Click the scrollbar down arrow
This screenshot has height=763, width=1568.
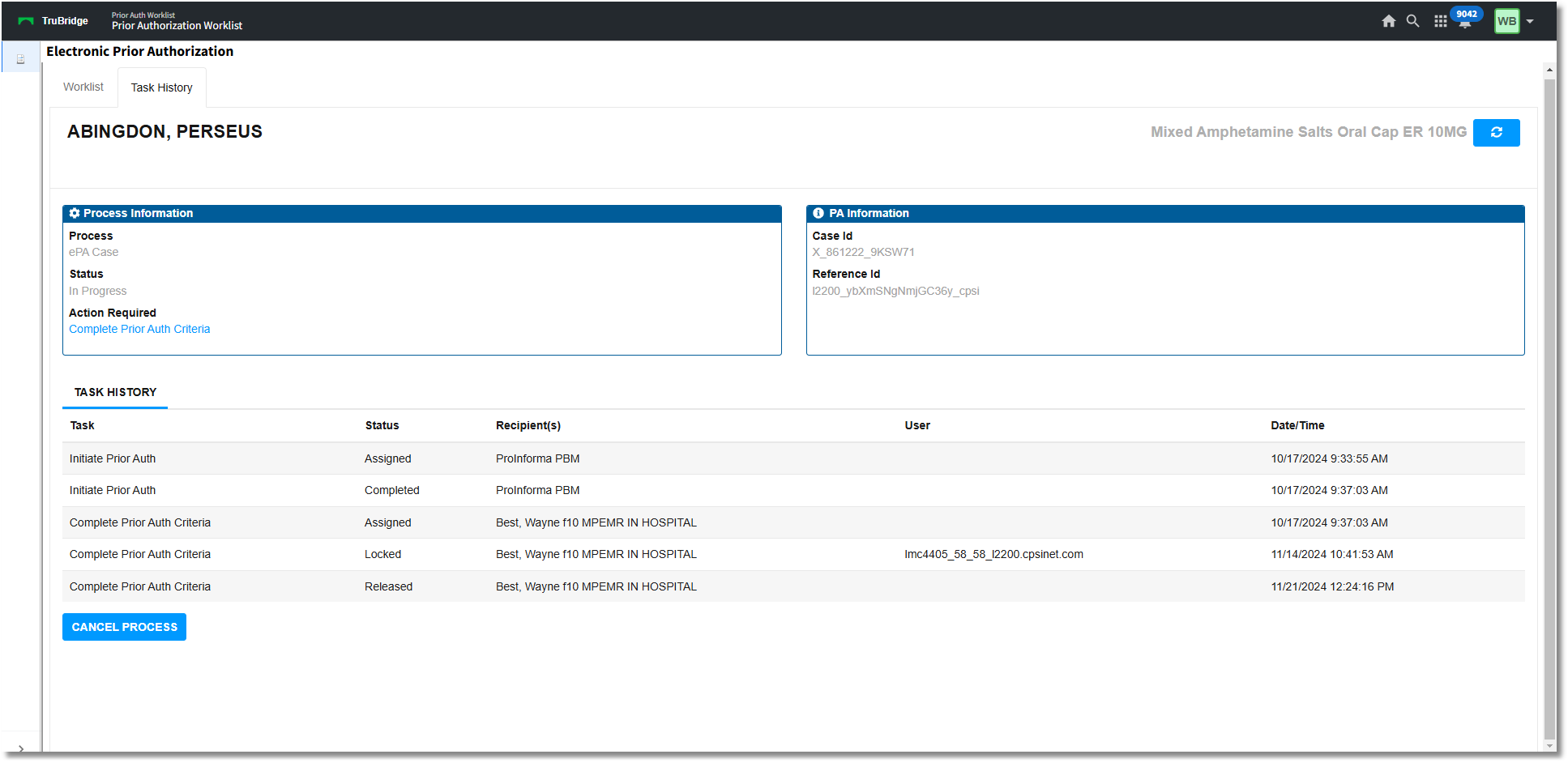[1549, 746]
